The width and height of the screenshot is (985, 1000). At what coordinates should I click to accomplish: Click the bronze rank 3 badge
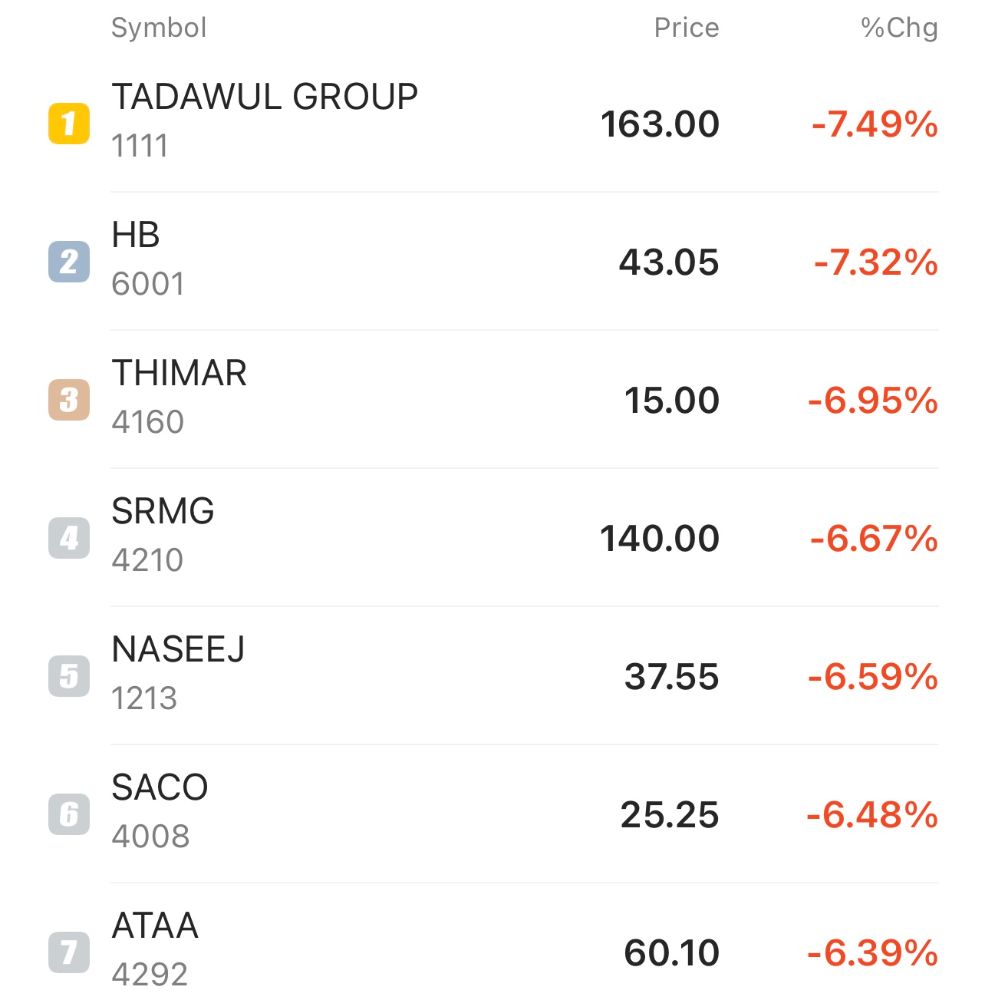pos(69,401)
